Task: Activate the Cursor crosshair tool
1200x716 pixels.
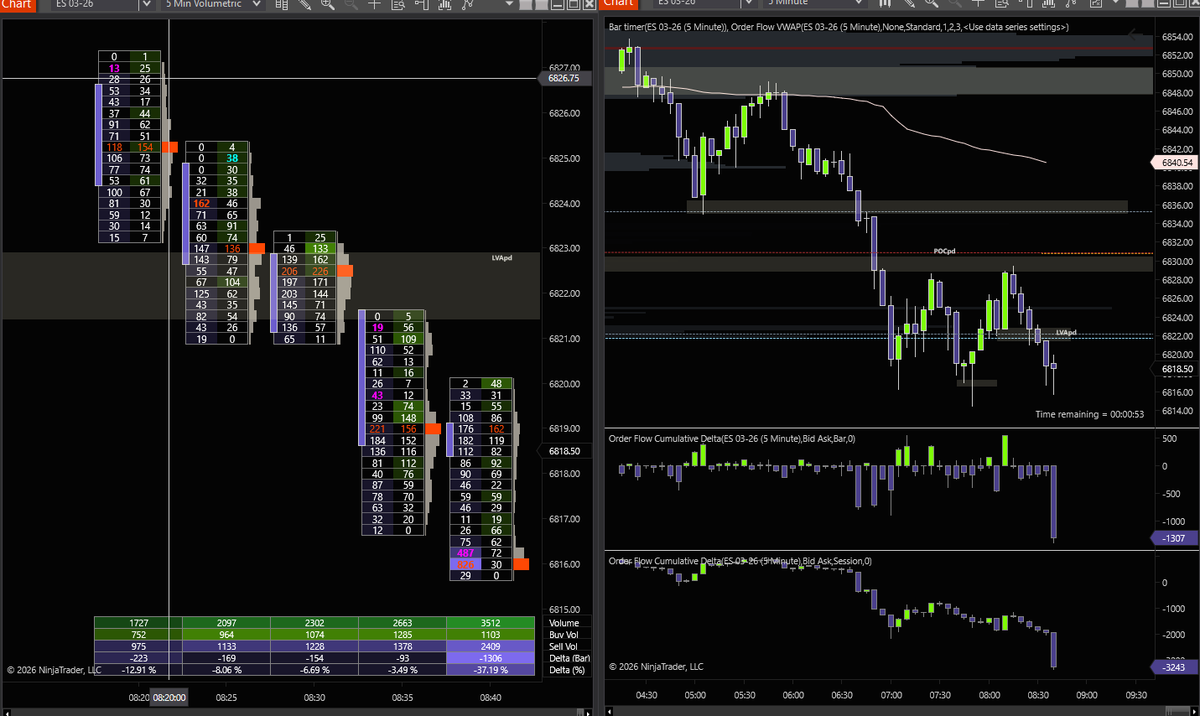Action: 375,5
